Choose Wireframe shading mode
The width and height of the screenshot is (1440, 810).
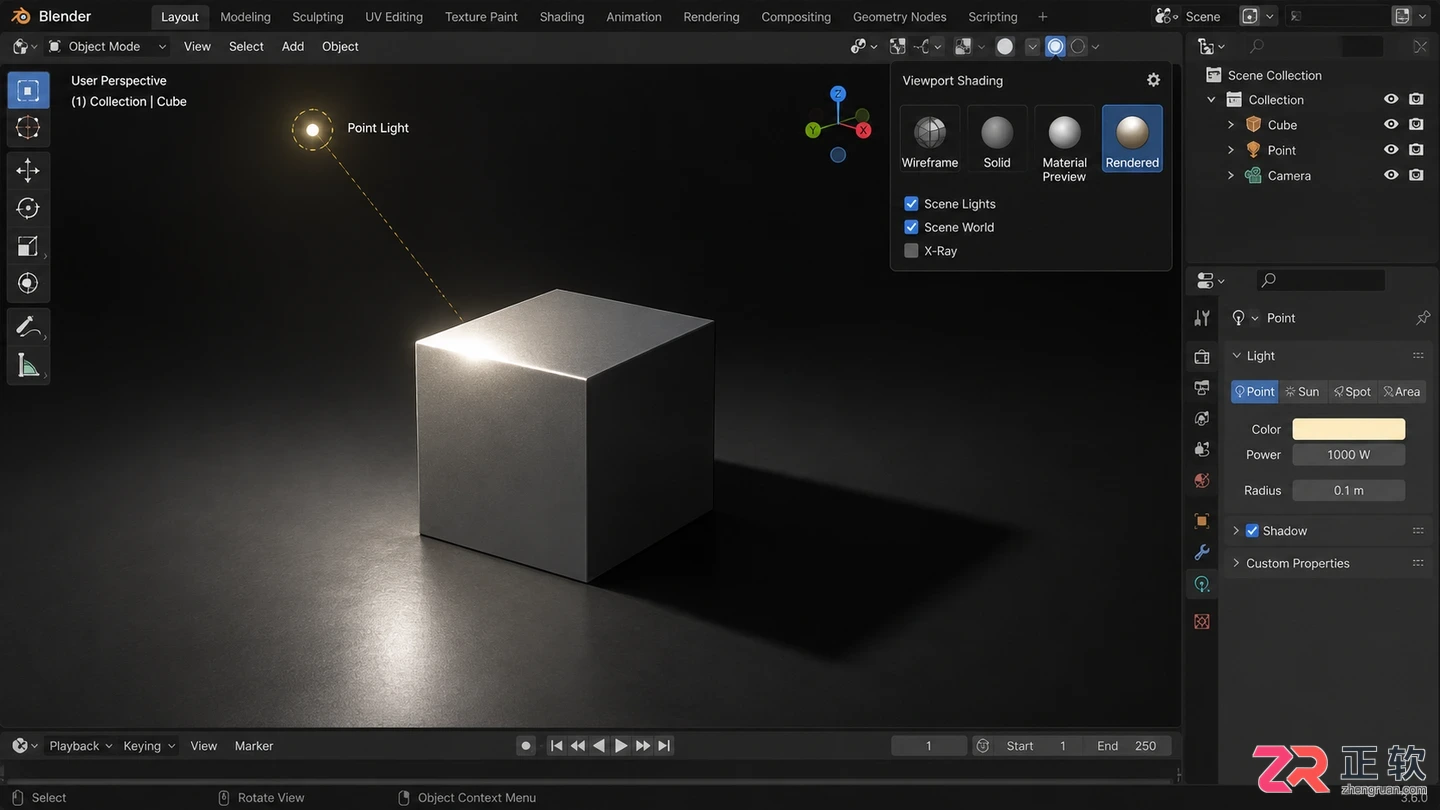click(930, 140)
